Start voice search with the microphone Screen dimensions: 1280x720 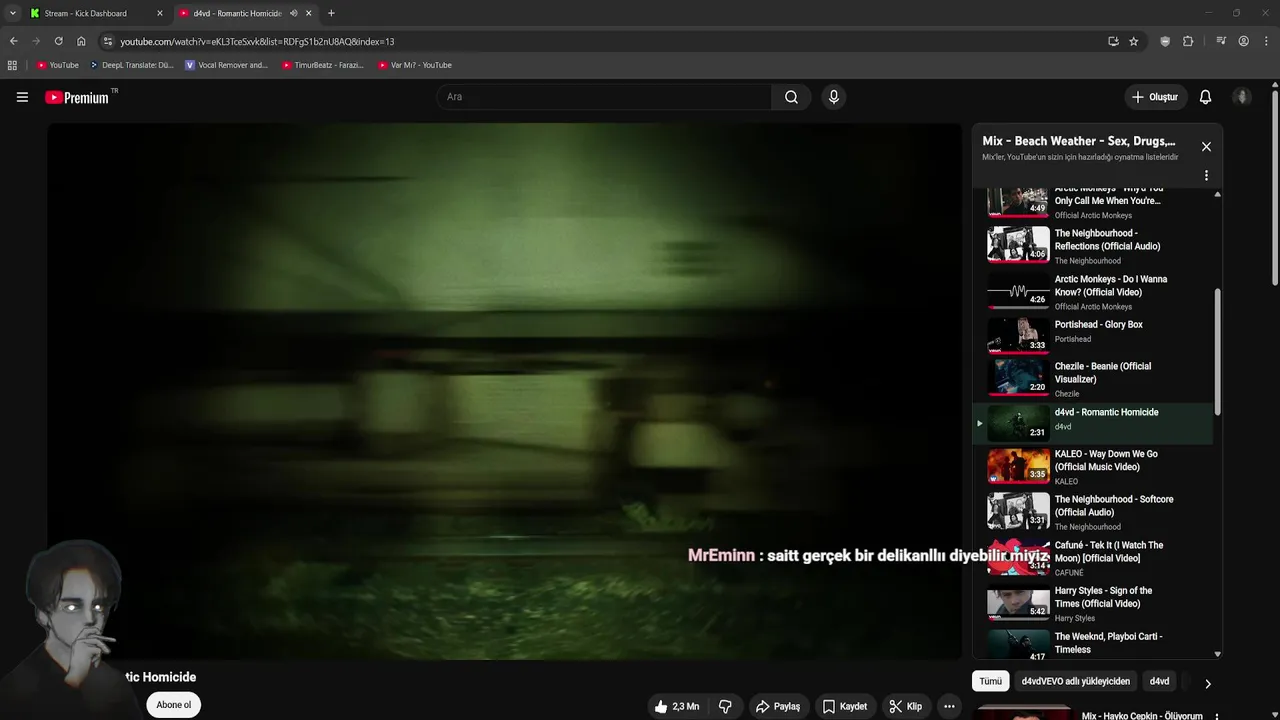(x=833, y=97)
